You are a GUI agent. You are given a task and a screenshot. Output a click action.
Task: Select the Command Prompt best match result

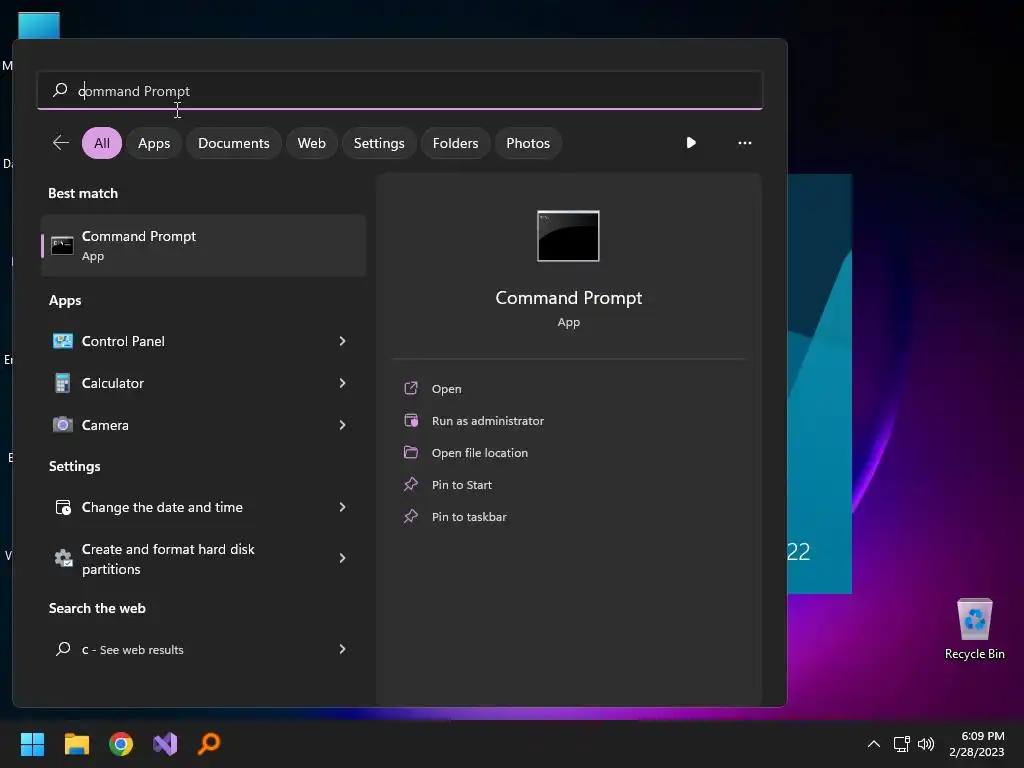point(204,246)
